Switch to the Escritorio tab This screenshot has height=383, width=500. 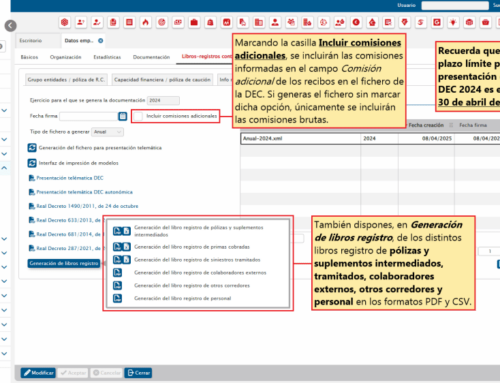coord(31,41)
